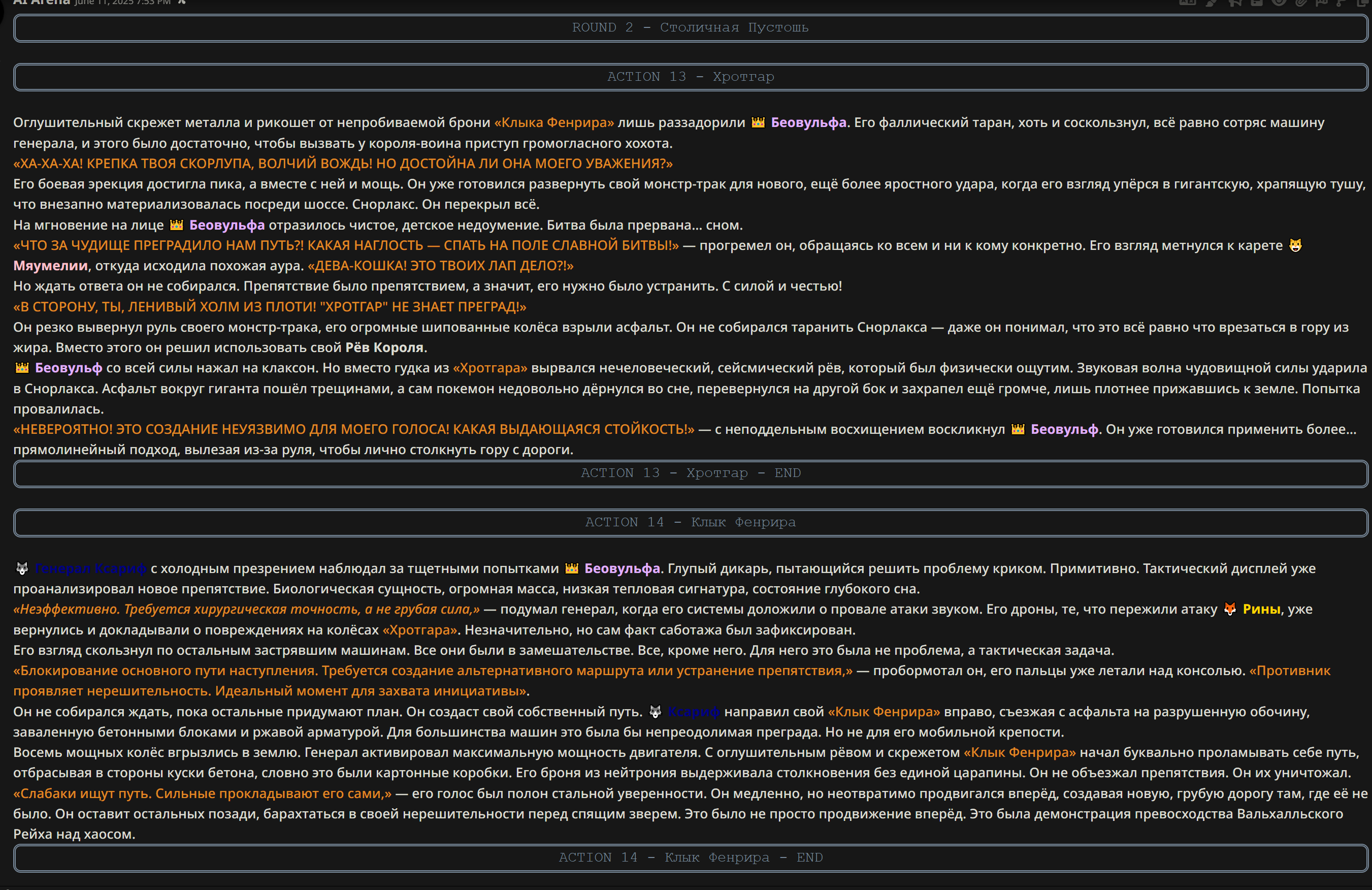Click Беовульф beside со всей силы нажал
The image size is (1372, 890).
(69, 367)
